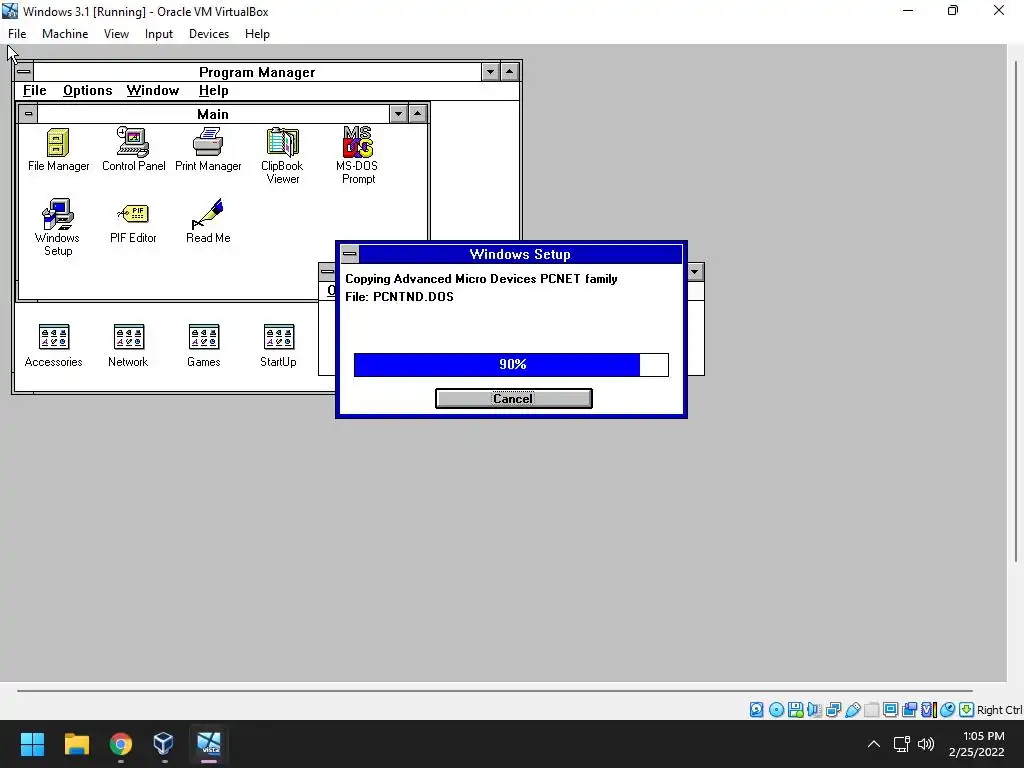Click Main group maximize up arrow

[x=418, y=114]
